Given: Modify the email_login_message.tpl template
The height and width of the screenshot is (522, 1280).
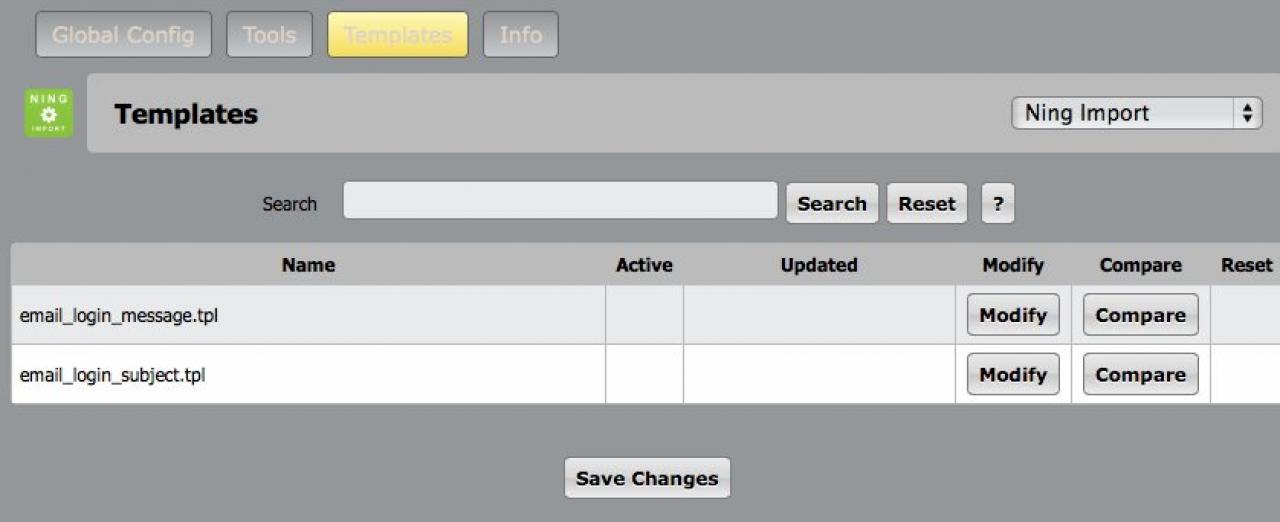Looking at the screenshot, I should pyautogui.click(x=1012, y=315).
